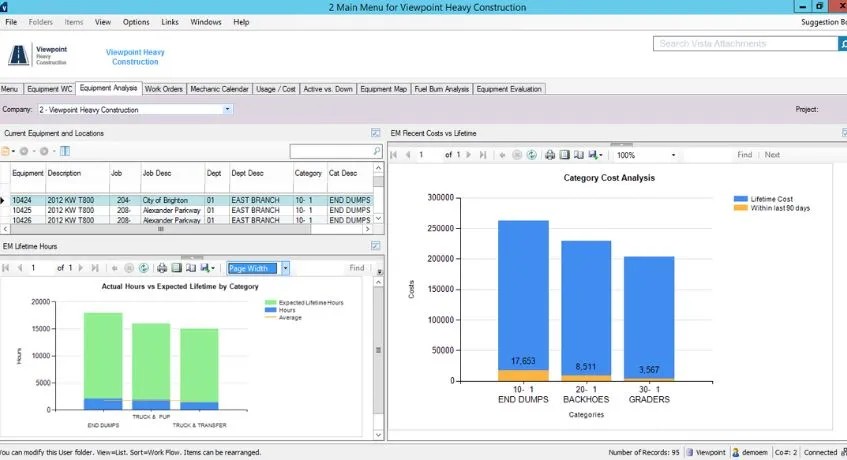Open the folder icon in Current Equipment toolbar
Viewport: 847px width, 460px height.
(x=5, y=151)
